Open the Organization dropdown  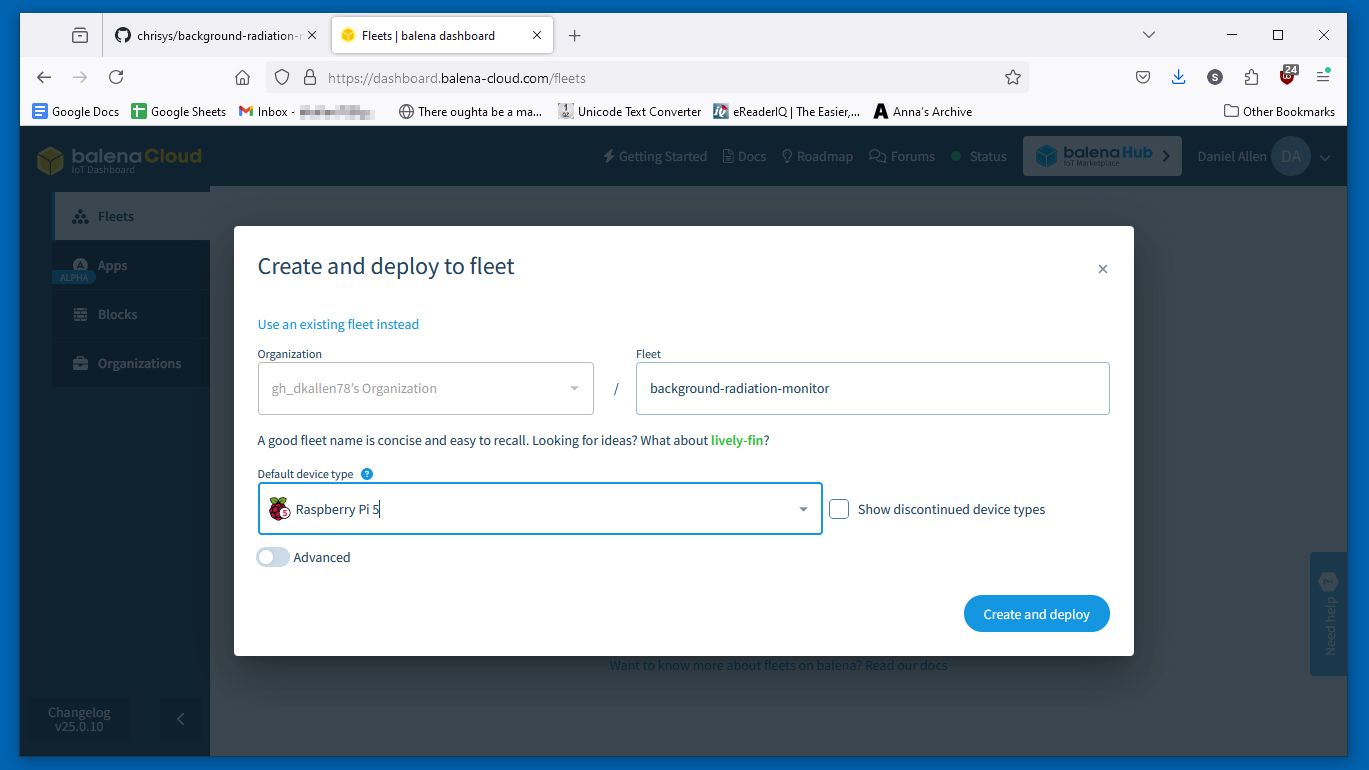tap(425, 388)
